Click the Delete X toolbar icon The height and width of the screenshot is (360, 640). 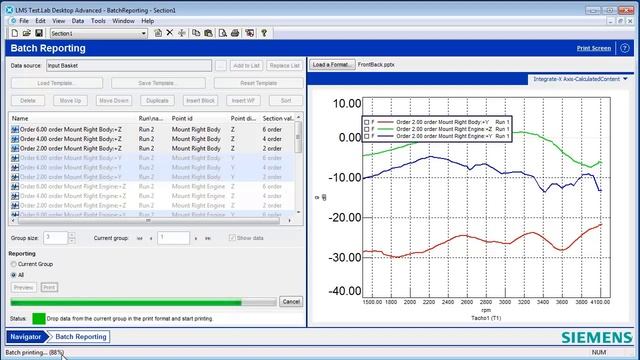(x=170, y=33)
